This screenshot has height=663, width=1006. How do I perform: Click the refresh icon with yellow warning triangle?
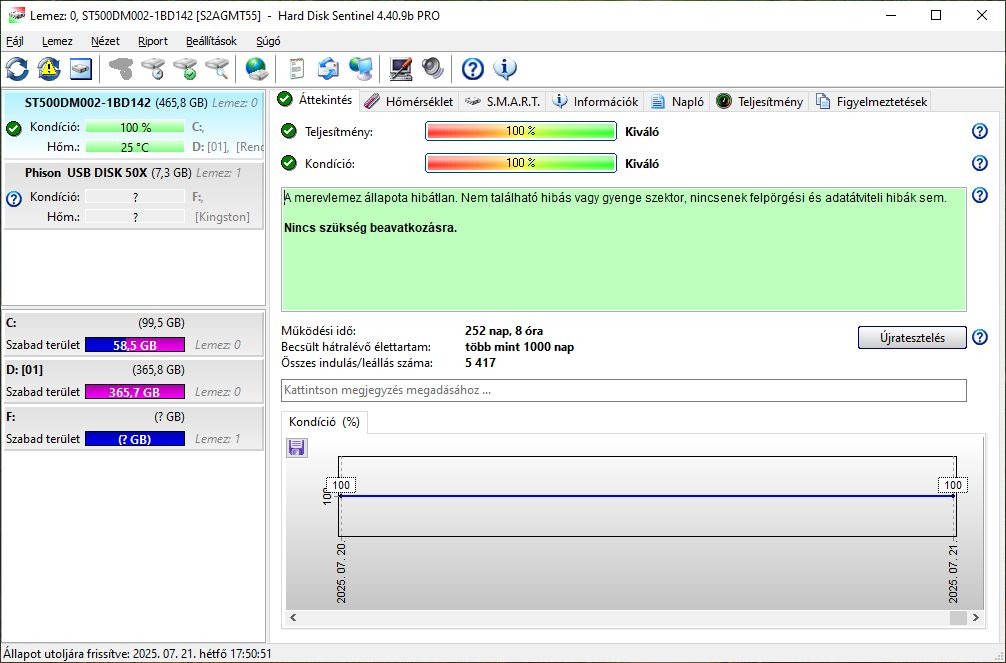click(x=49, y=69)
